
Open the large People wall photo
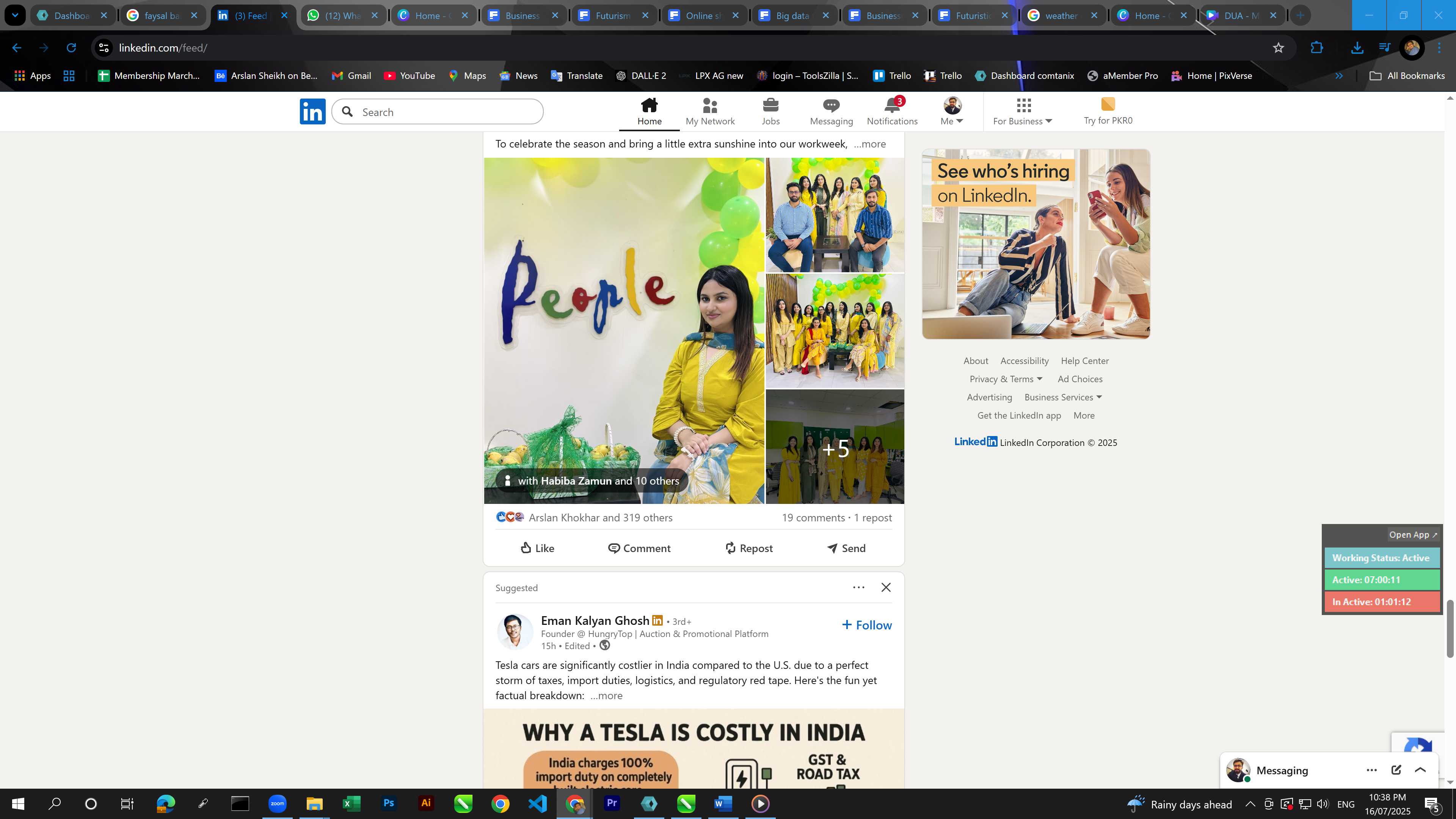pos(624,331)
